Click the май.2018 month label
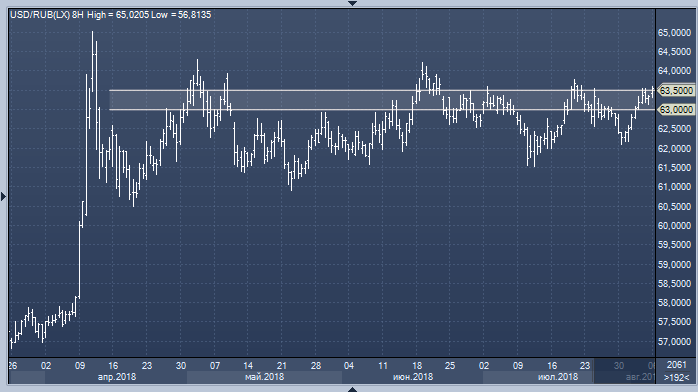Screen dimensions: 698x392 coord(264,377)
